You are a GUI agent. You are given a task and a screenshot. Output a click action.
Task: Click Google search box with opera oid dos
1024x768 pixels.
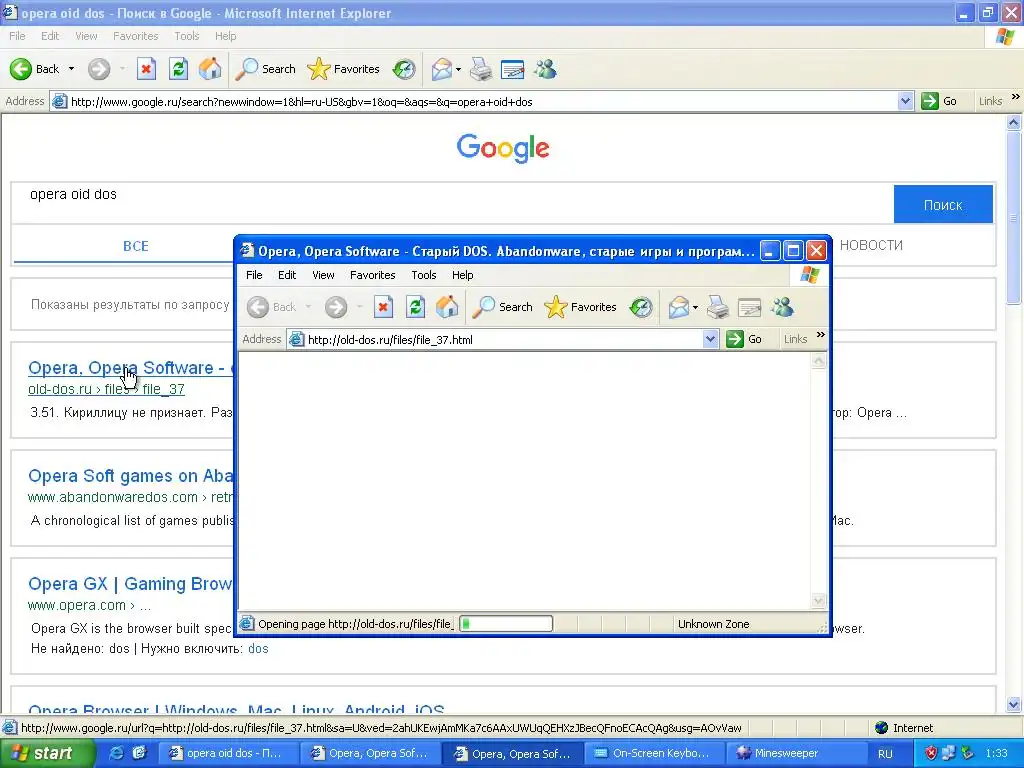pyautogui.click(x=452, y=204)
